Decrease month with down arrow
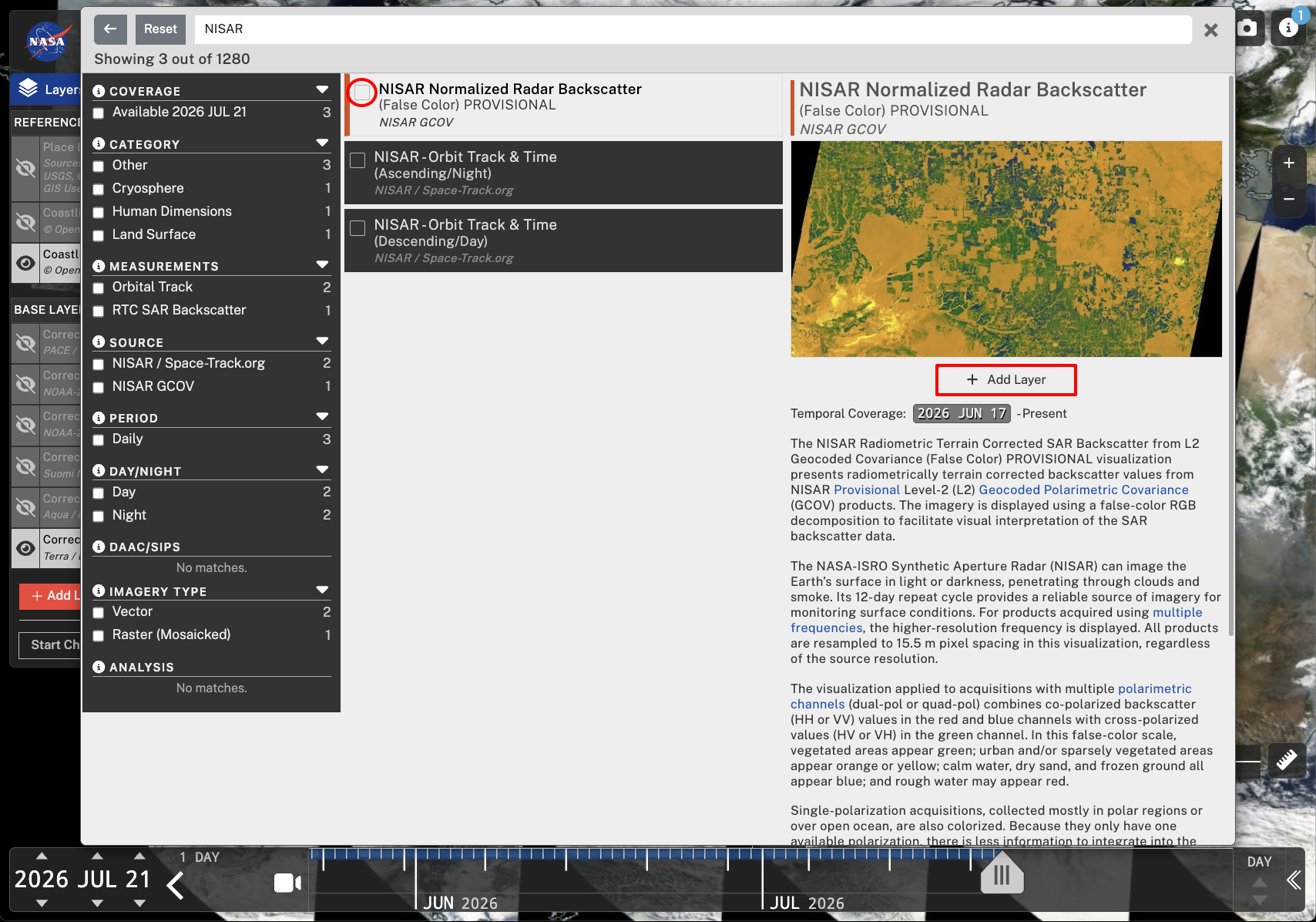The height and width of the screenshot is (922, 1316). (97, 903)
